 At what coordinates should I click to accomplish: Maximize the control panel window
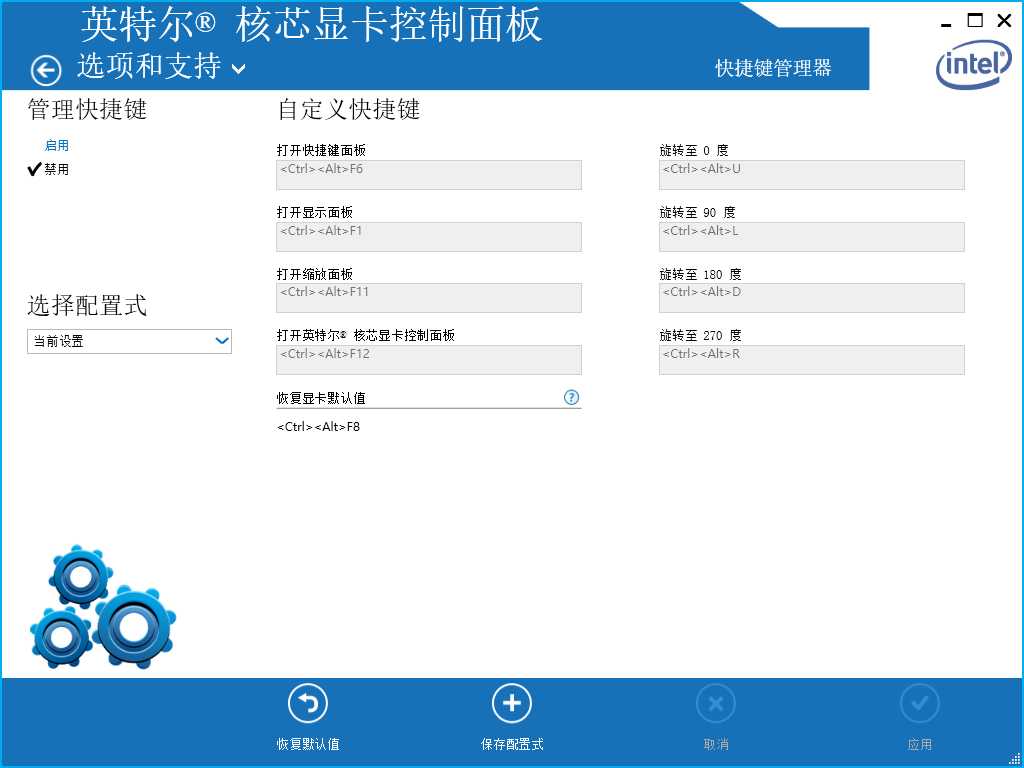point(975,20)
